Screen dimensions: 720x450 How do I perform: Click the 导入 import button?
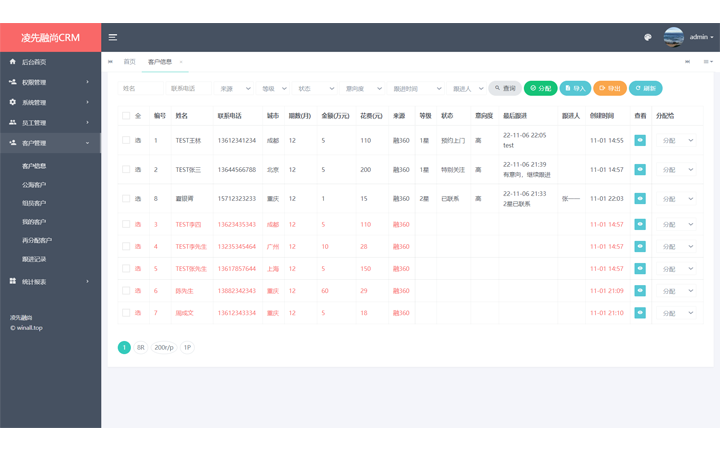[575, 88]
